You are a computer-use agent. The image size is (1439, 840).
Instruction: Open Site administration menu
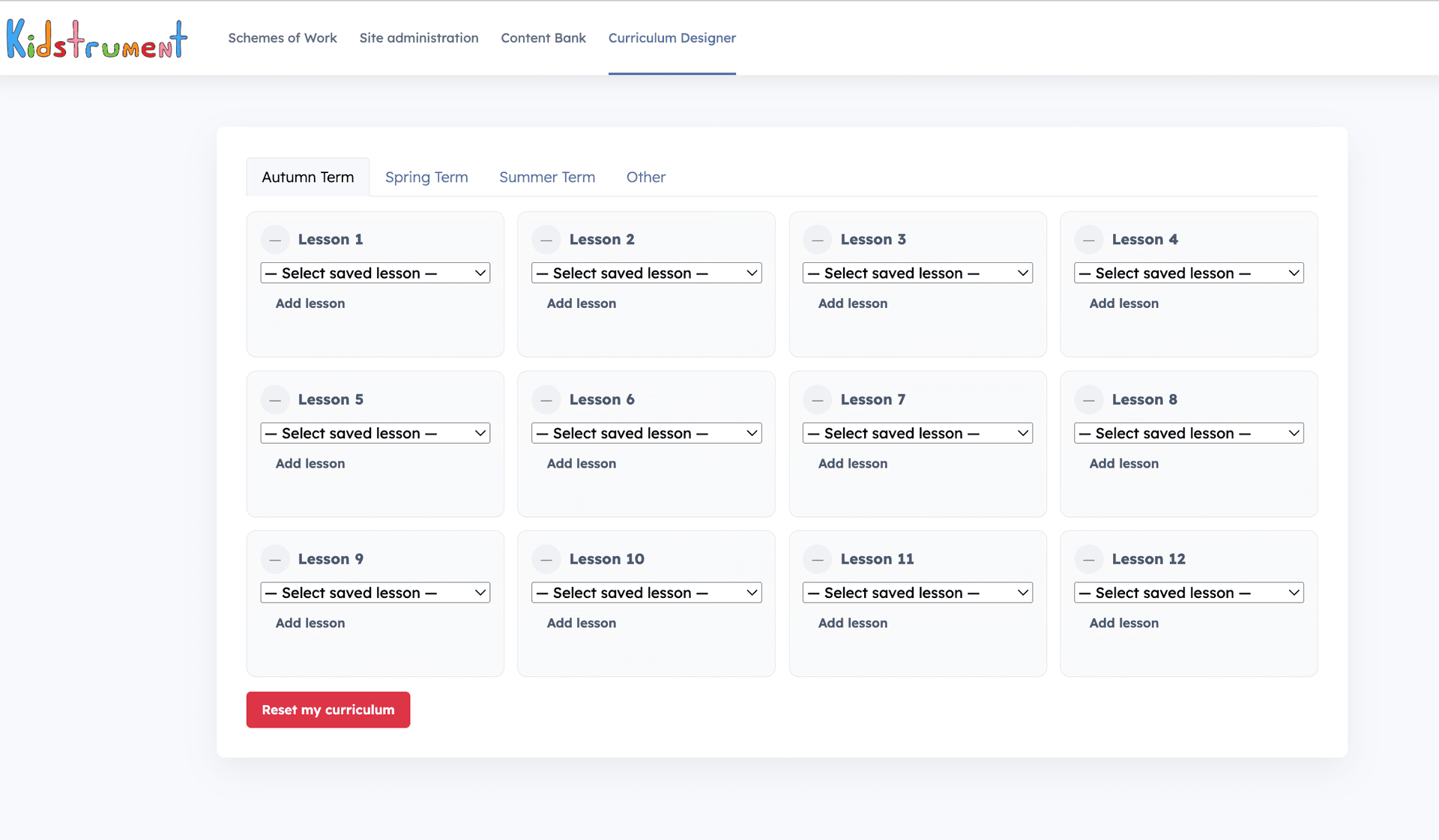[419, 38]
